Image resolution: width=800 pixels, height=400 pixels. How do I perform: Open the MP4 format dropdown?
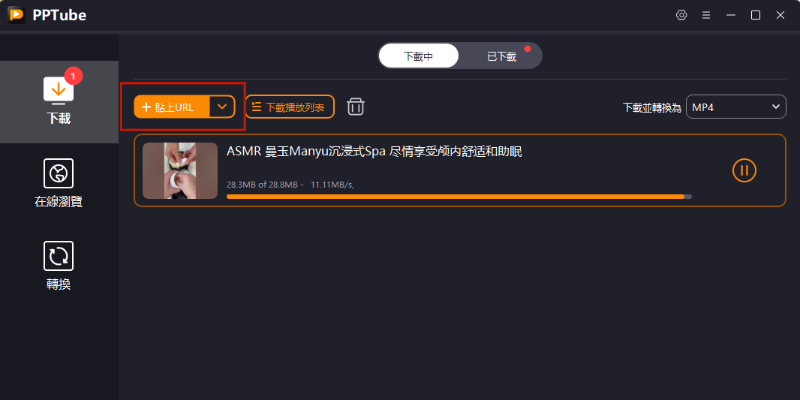coord(736,107)
